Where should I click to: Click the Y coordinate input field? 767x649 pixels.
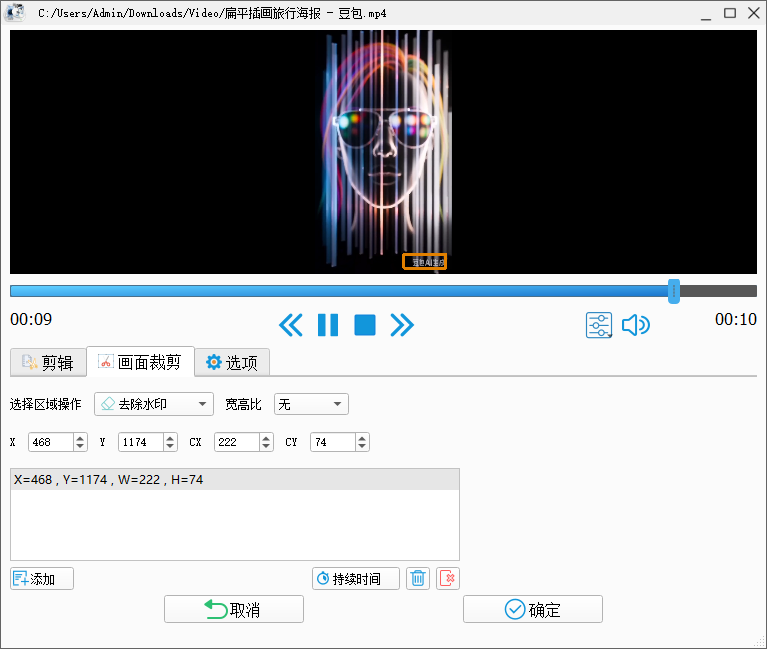tap(139, 442)
